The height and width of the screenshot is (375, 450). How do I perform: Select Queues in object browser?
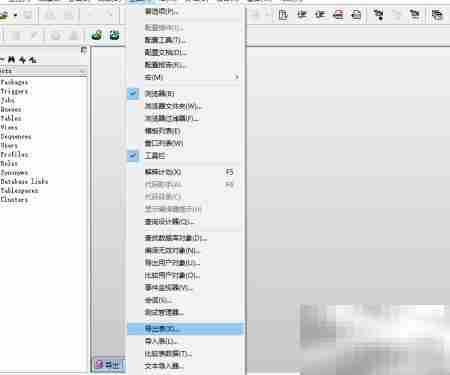11,109
